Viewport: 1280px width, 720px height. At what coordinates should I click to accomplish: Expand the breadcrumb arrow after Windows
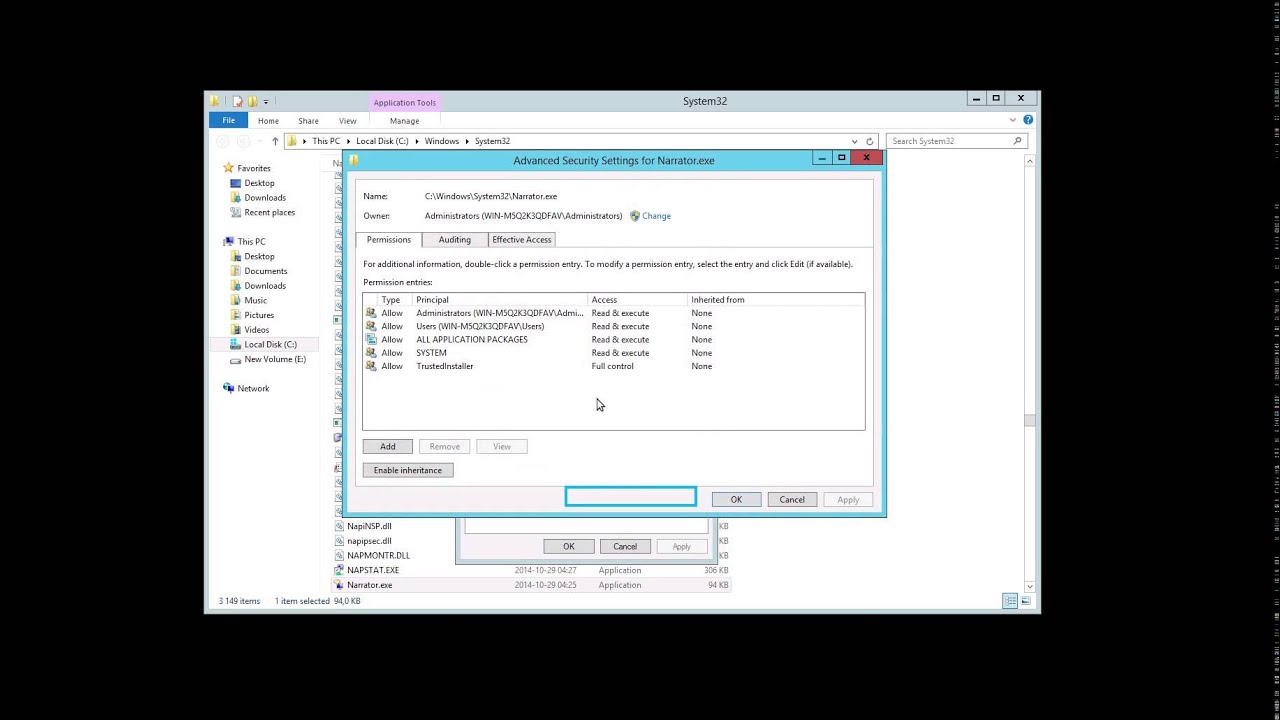pyautogui.click(x=467, y=141)
